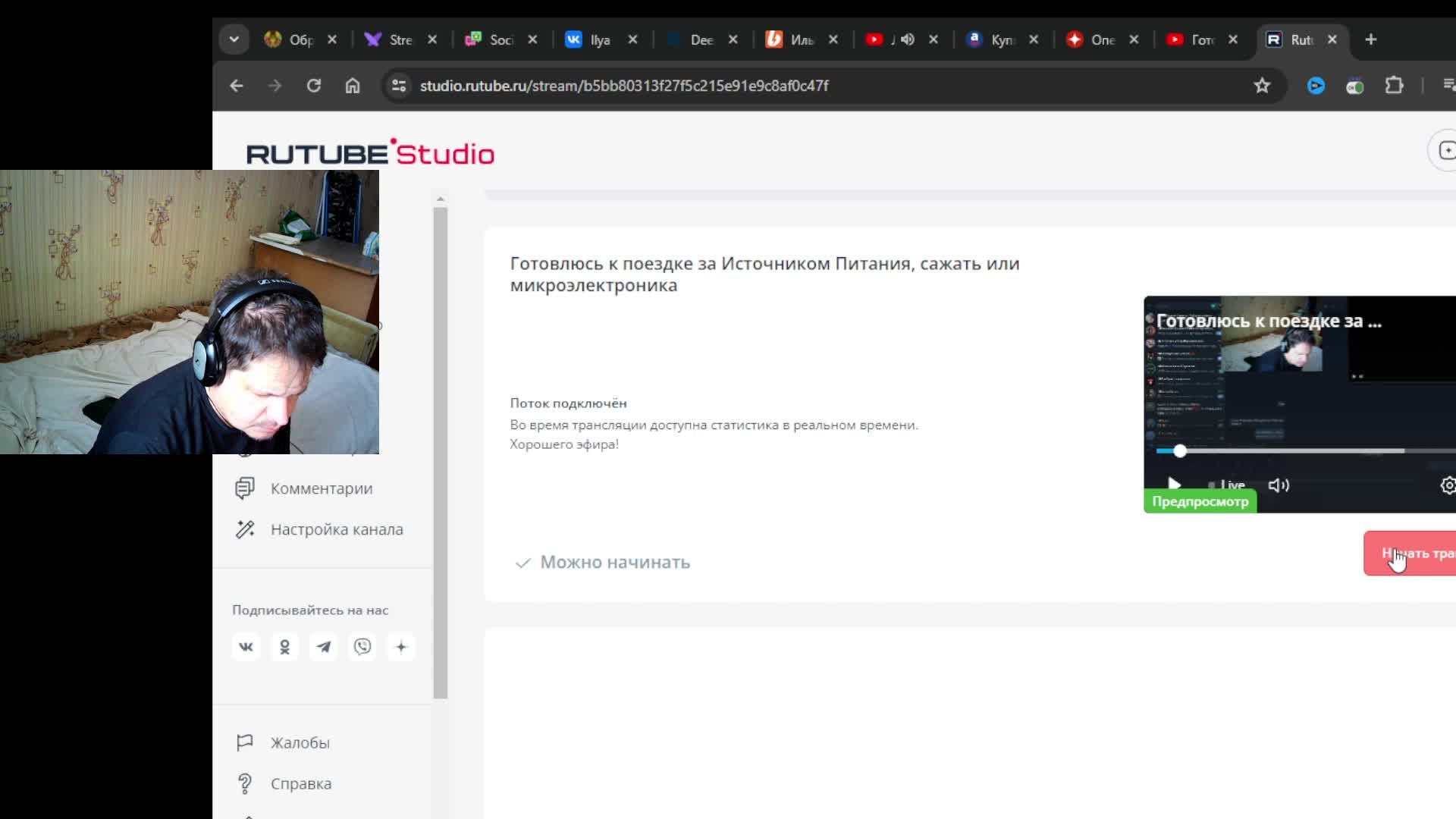Open the Telegram social link
The width and height of the screenshot is (1456, 819).
(324, 647)
